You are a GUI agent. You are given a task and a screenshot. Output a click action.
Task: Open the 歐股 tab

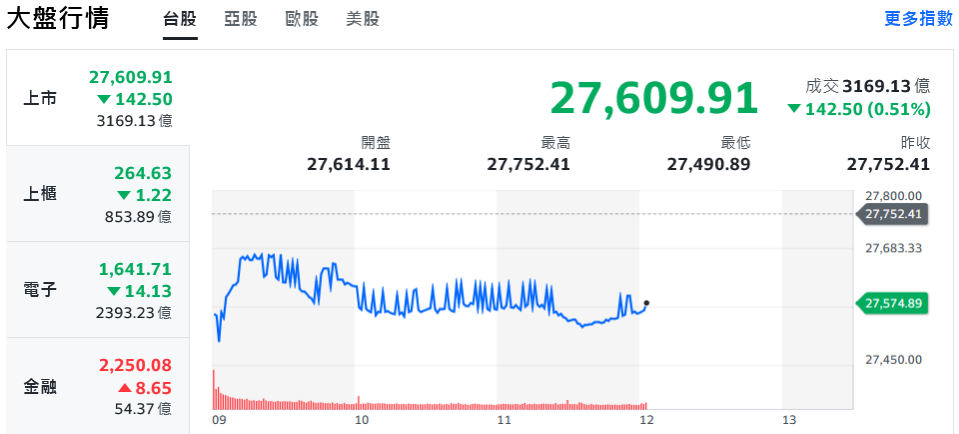pos(301,19)
